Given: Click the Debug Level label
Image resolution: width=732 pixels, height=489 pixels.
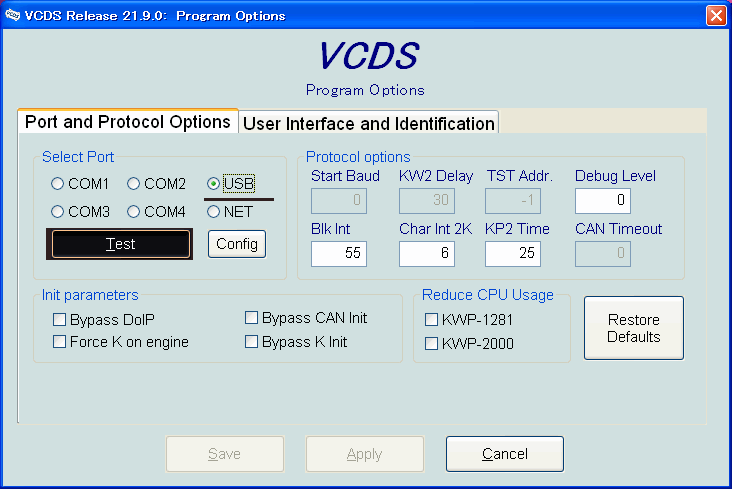Looking at the screenshot, I should click(615, 176).
